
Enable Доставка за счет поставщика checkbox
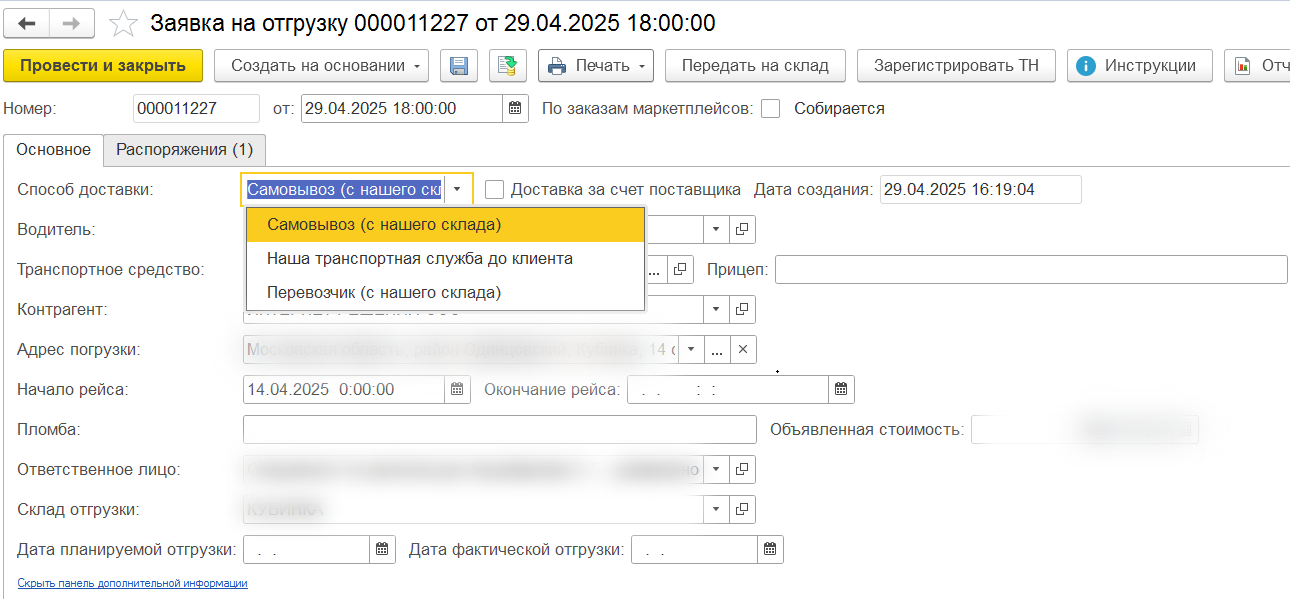(x=494, y=189)
